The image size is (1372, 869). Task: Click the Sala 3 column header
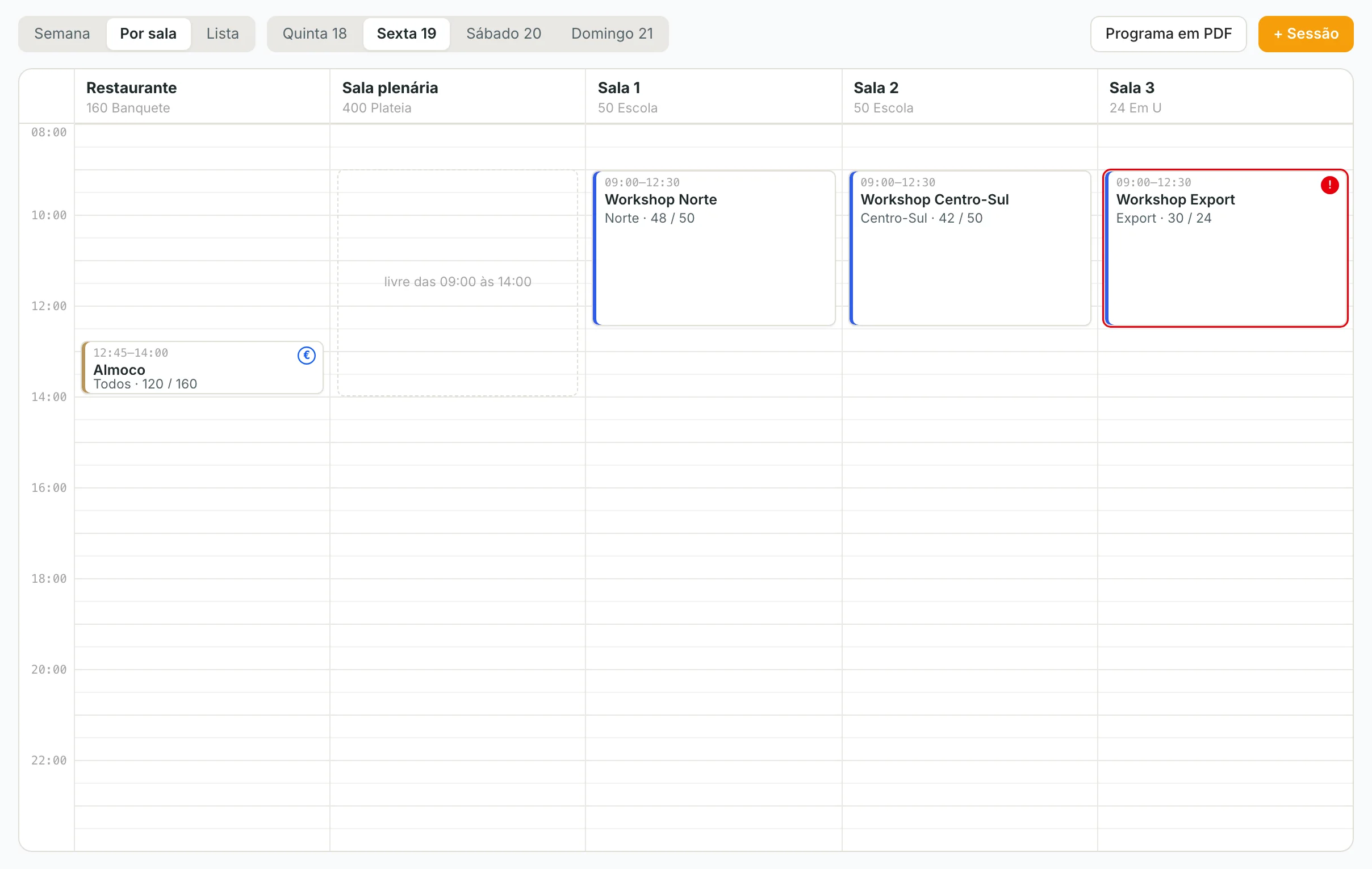(1225, 97)
